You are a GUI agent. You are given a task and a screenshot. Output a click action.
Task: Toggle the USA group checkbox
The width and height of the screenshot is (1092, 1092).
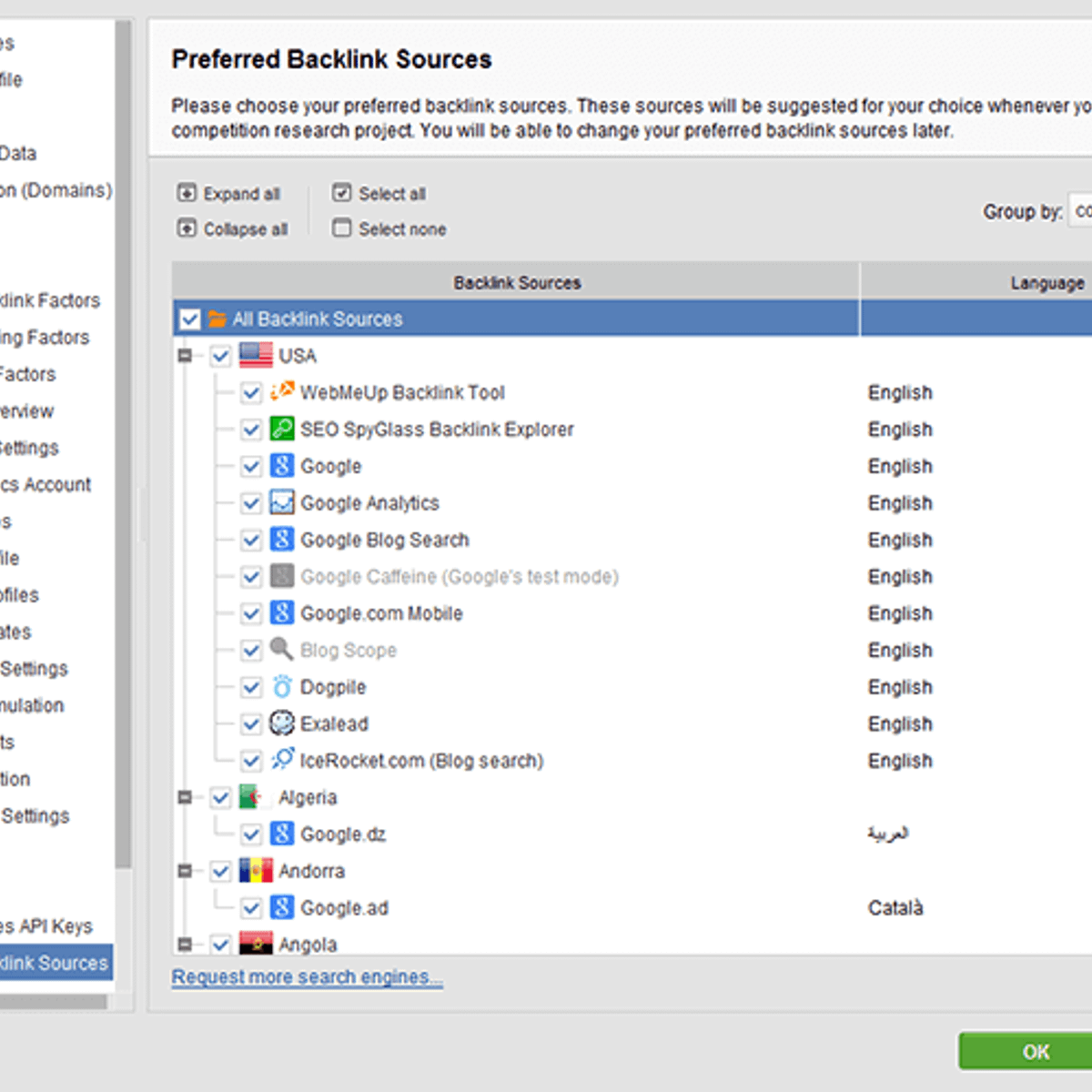(220, 356)
